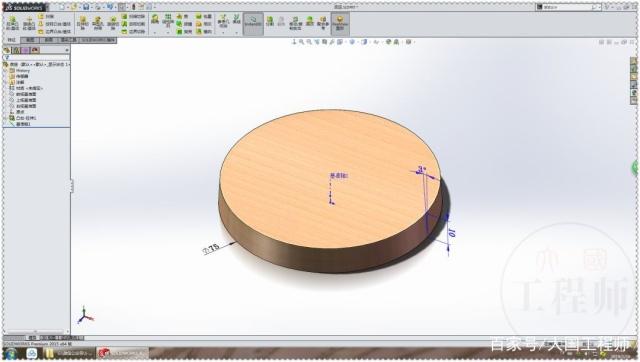640x362 pixels.
Task: Click the panel collapse handle on tree border
Action: (72, 186)
